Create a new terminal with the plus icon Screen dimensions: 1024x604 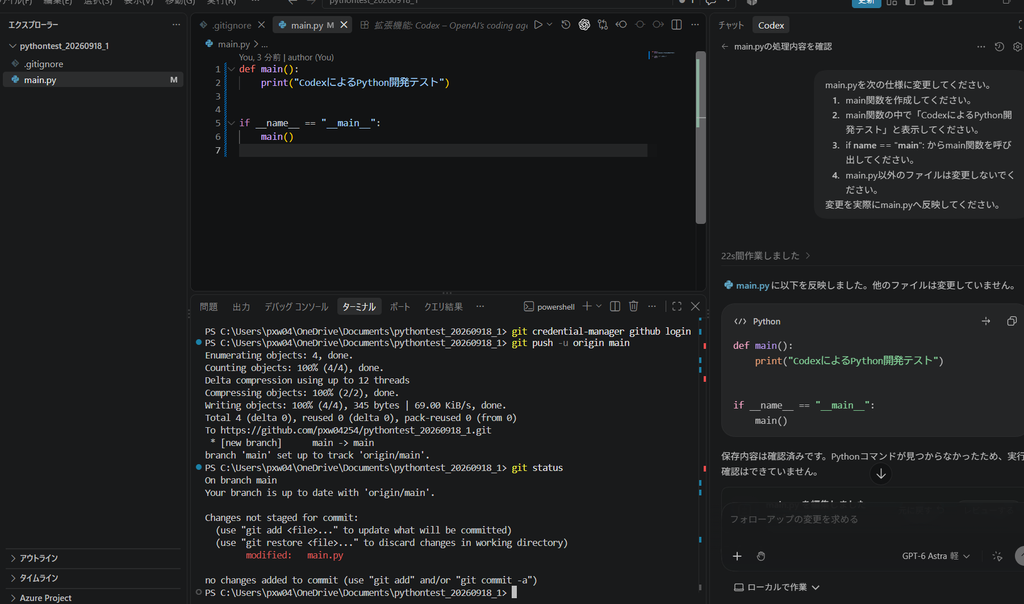point(586,306)
